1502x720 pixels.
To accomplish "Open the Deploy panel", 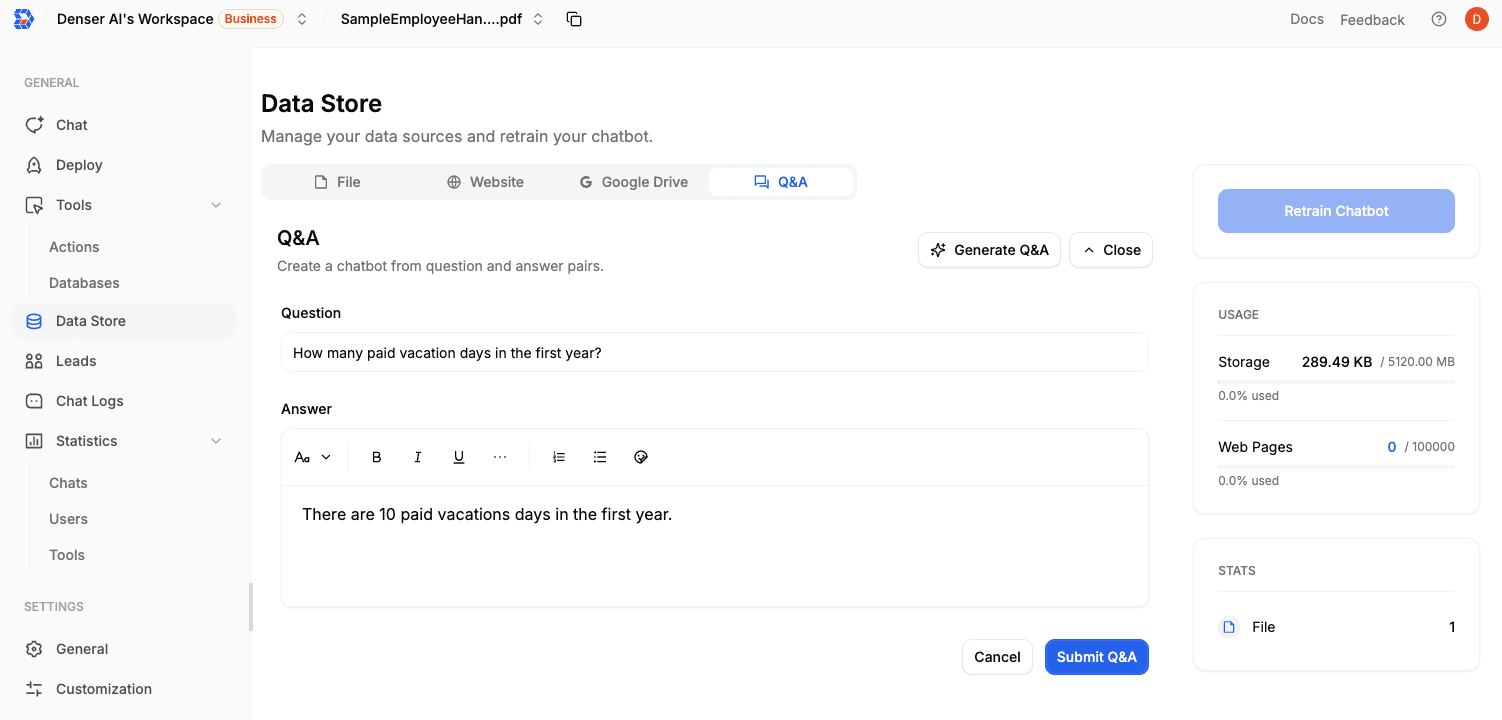I will tap(80, 164).
